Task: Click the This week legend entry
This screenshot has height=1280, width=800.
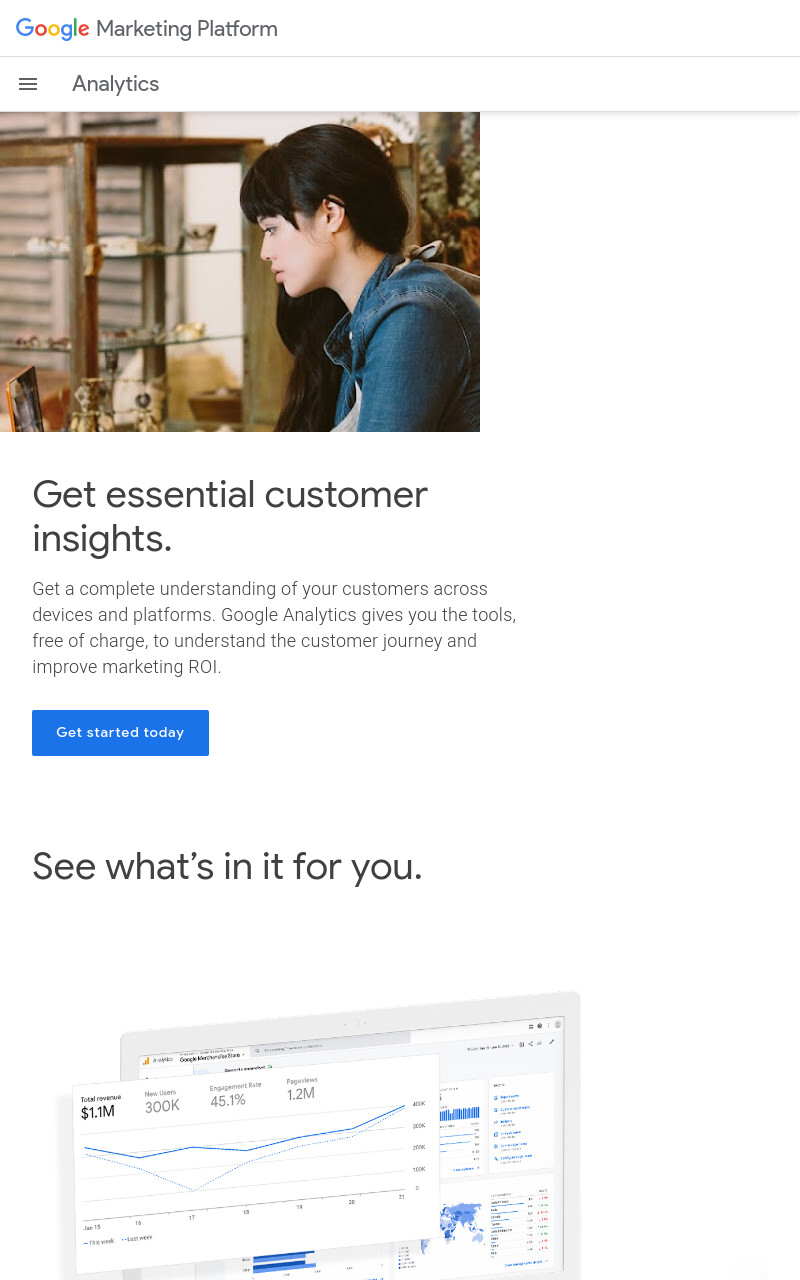Action: pyautogui.click(x=99, y=1242)
